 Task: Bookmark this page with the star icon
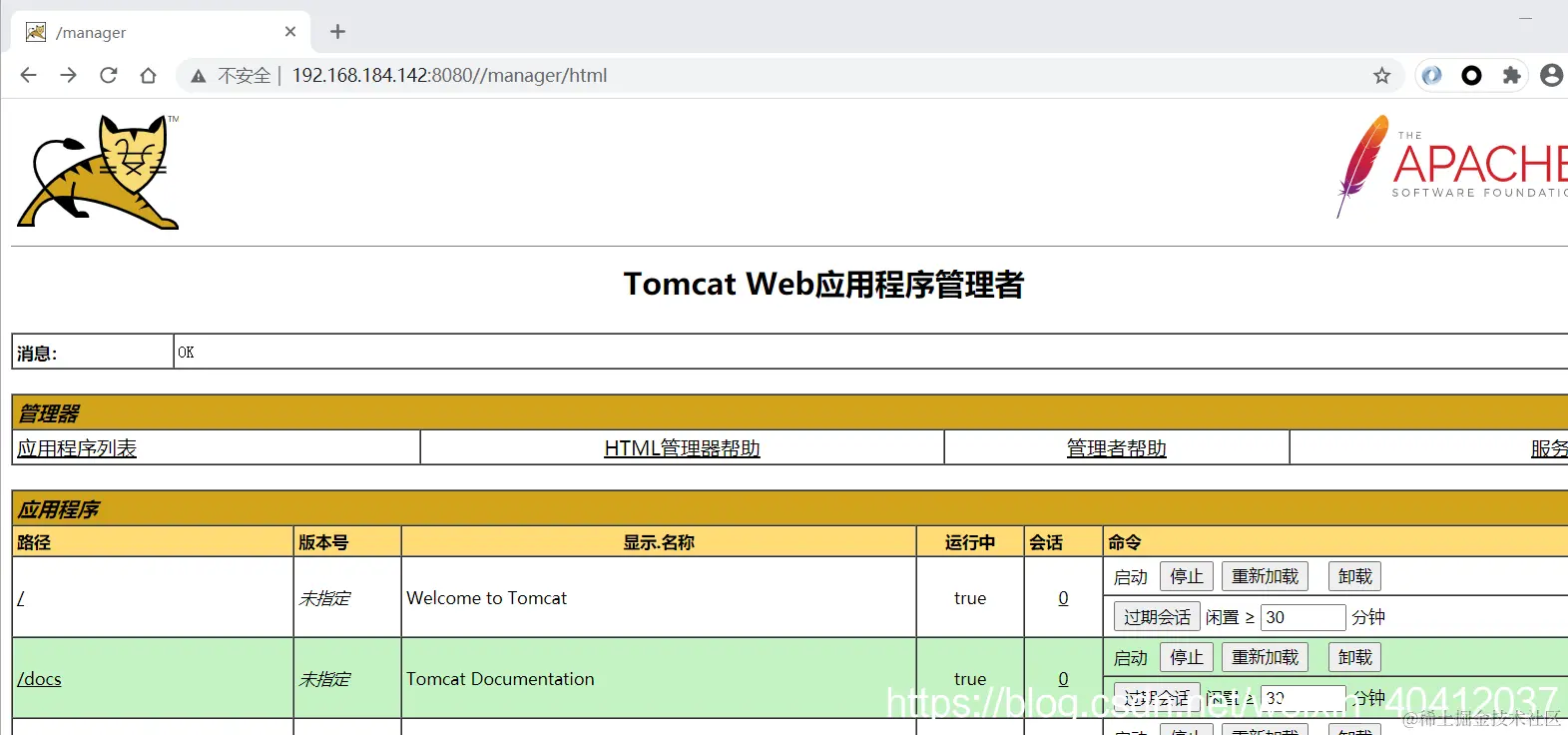1381,76
